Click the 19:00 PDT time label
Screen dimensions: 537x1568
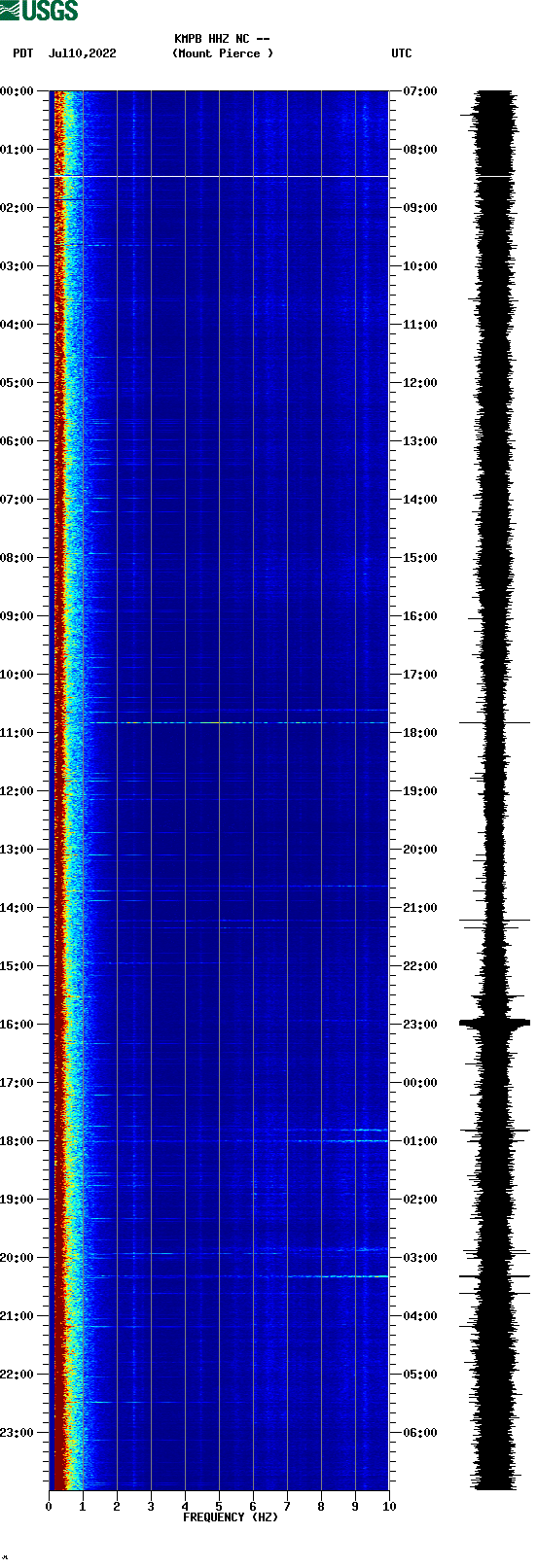(18, 1200)
